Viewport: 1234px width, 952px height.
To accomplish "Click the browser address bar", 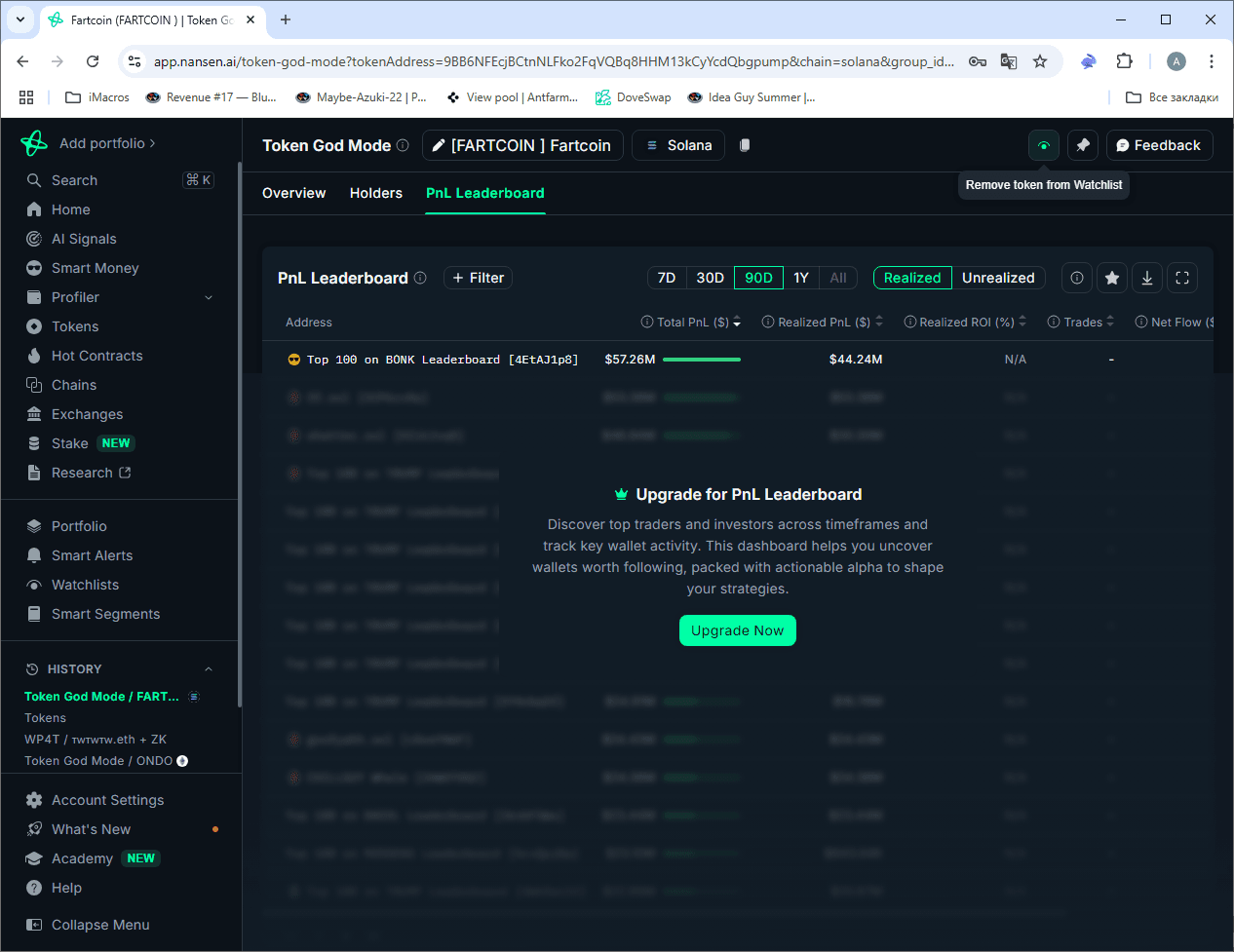I will point(554,61).
